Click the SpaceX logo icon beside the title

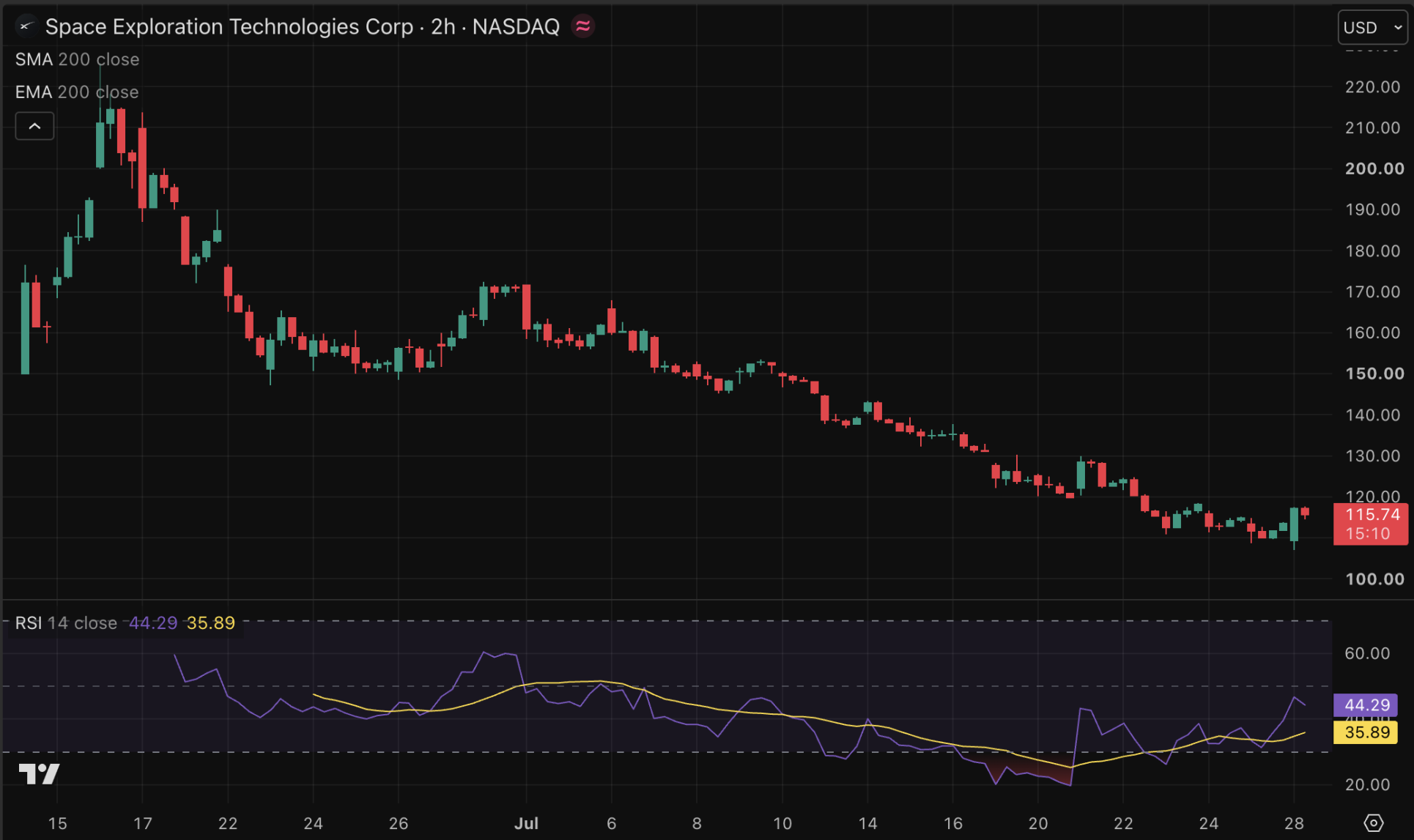click(26, 26)
